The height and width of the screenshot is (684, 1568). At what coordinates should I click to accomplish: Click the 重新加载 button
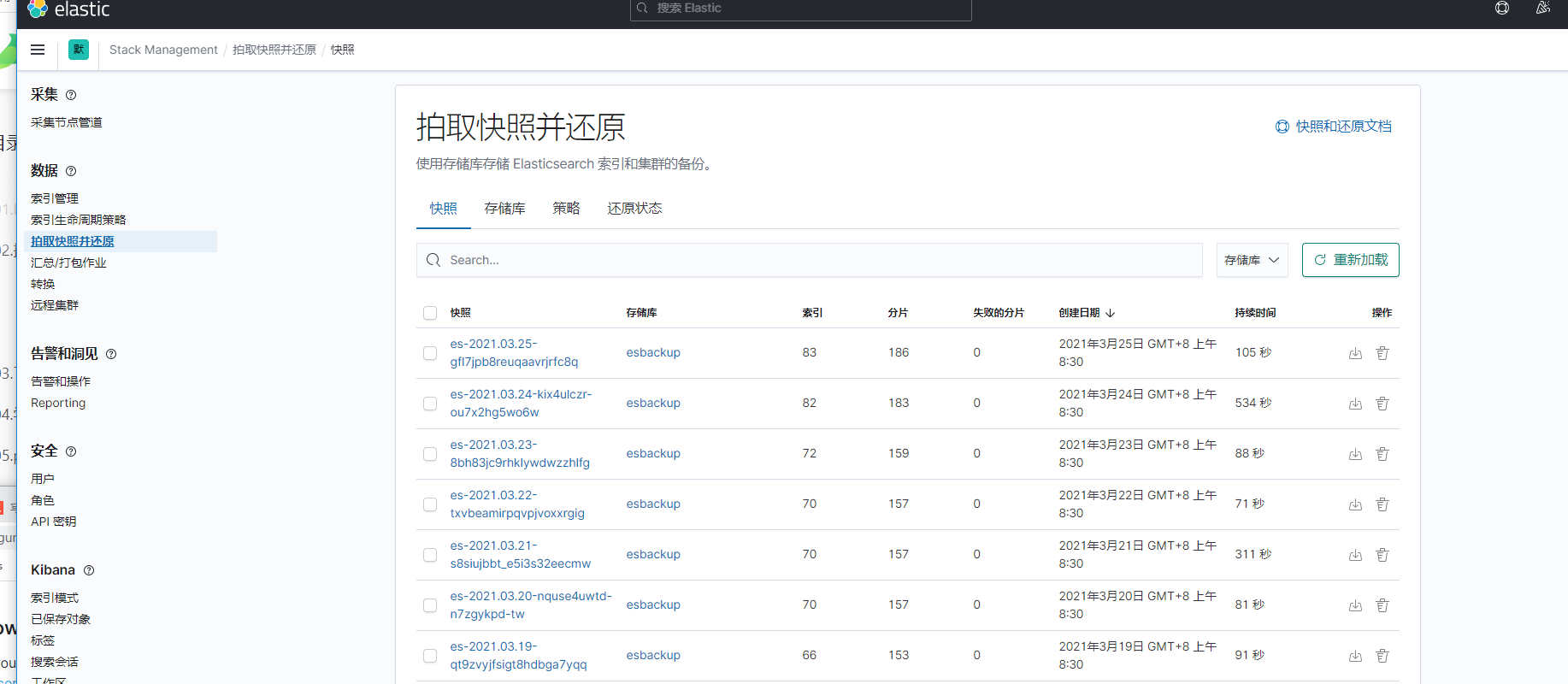1351,260
